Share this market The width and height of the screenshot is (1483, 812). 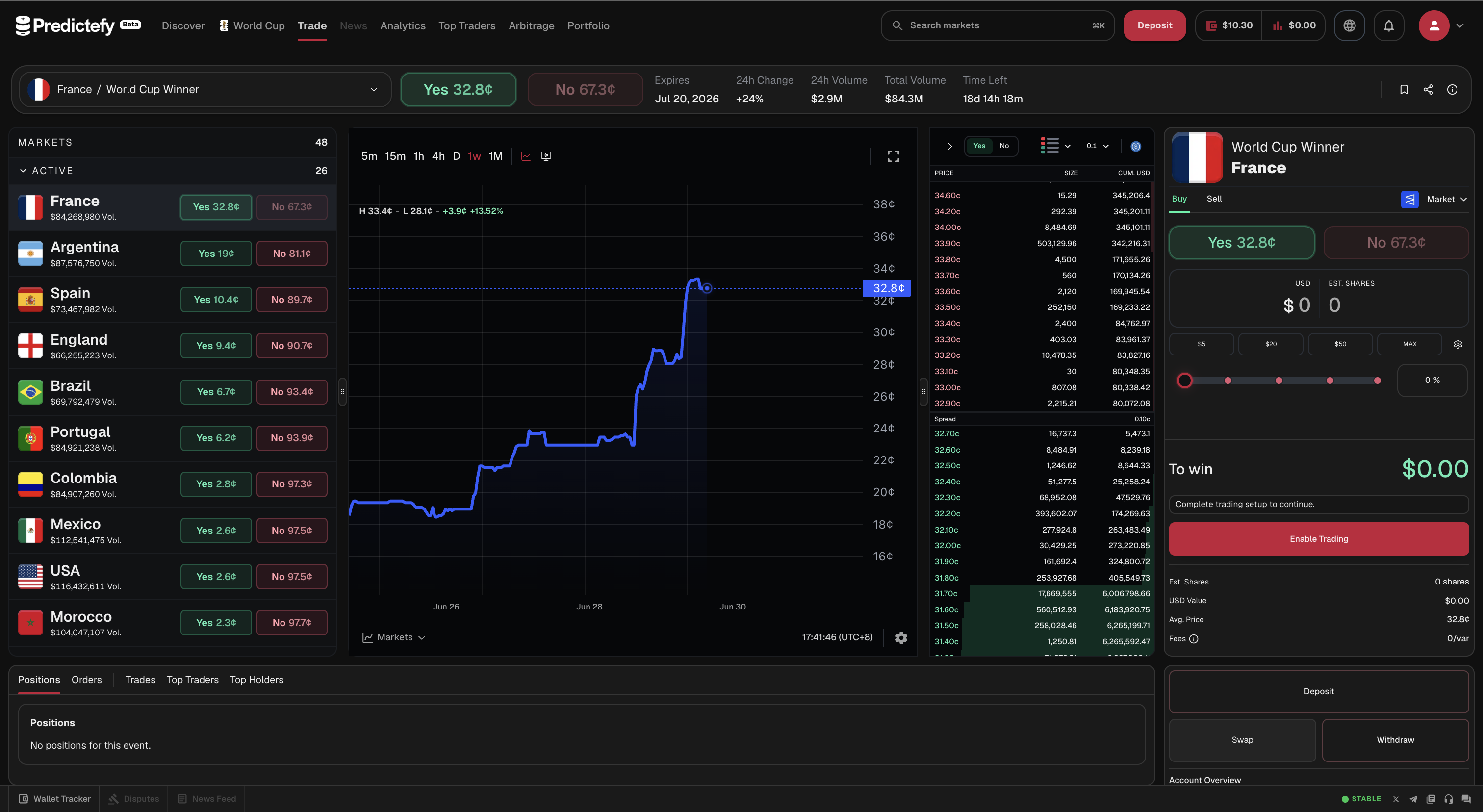pyautogui.click(x=1428, y=89)
